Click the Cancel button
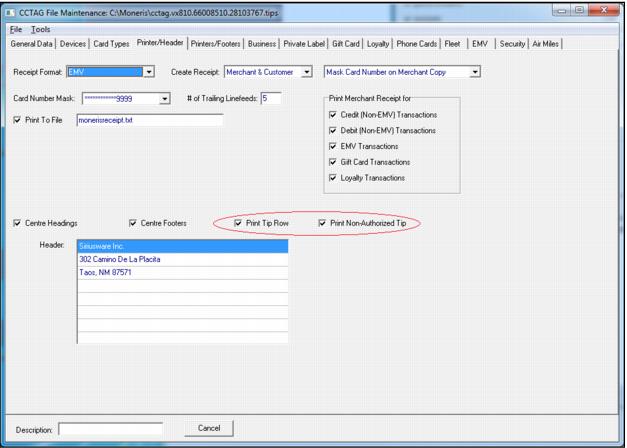The width and height of the screenshot is (627, 448). coord(209,428)
